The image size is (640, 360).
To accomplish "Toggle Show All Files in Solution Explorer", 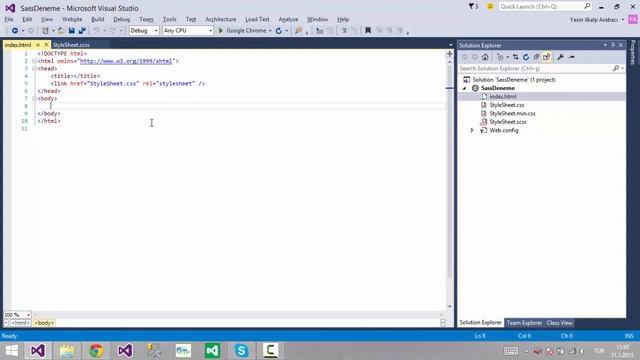I will click(547, 57).
